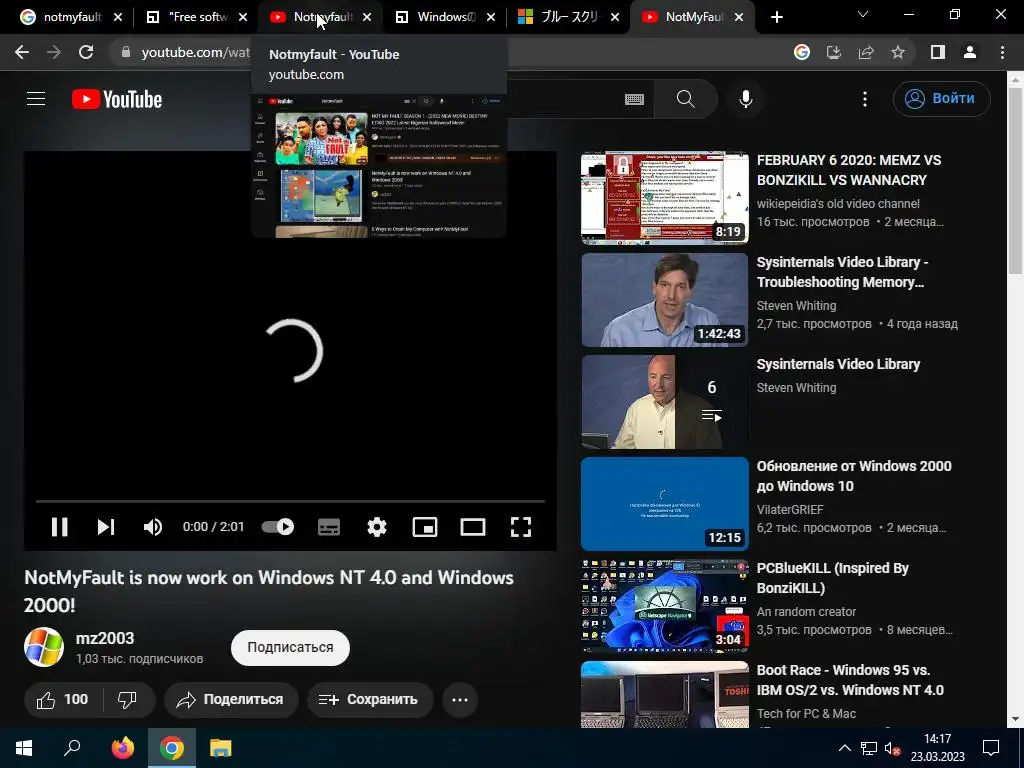Image resolution: width=1024 pixels, height=768 pixels.
Task: Open PCBlueKILL video title
Action: point(832,578)
